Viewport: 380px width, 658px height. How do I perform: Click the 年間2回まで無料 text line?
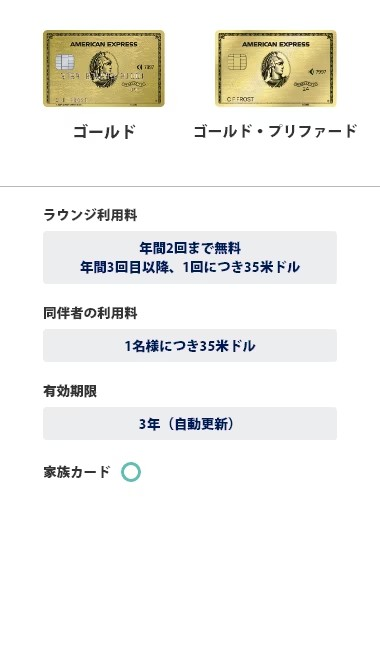[x=190, y=248]
